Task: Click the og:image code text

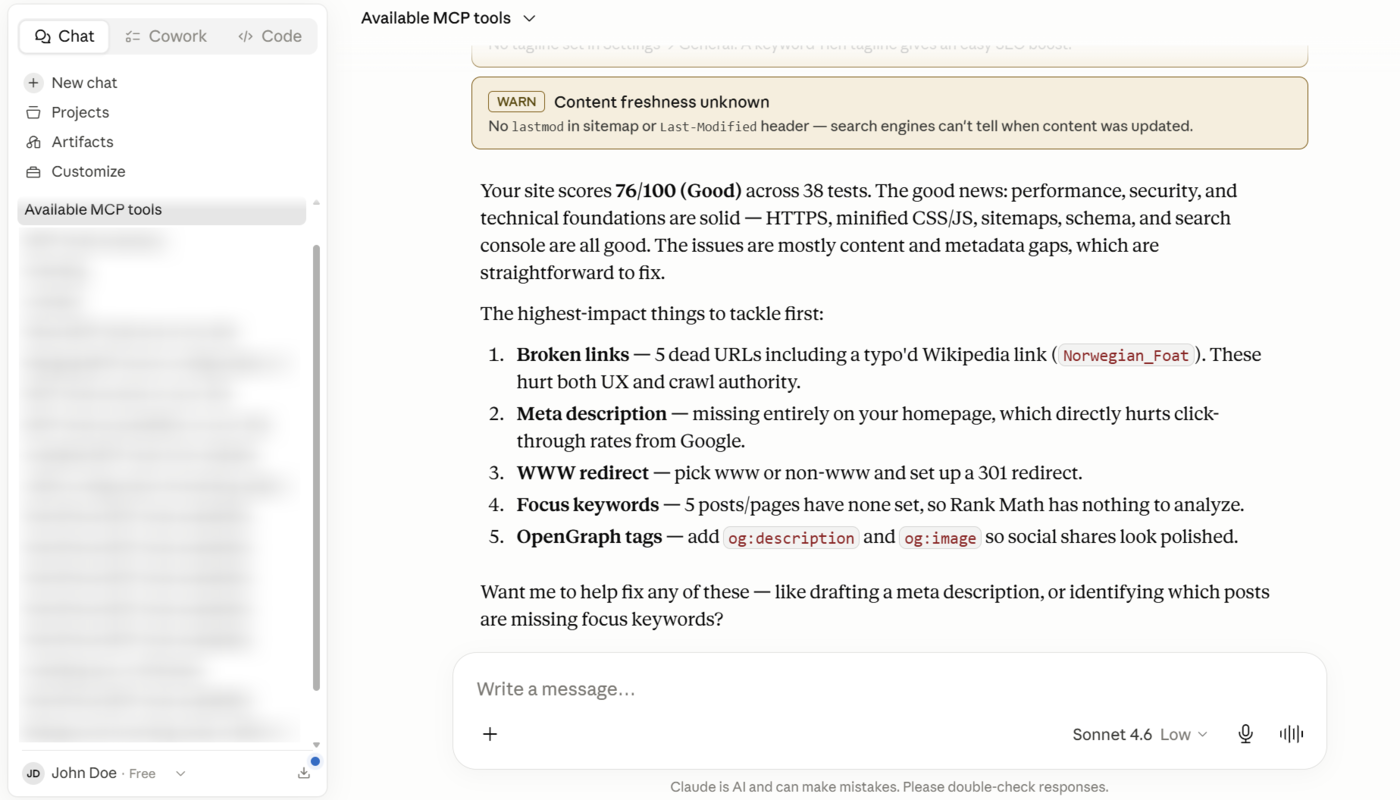Action: (x=940, y=538)
